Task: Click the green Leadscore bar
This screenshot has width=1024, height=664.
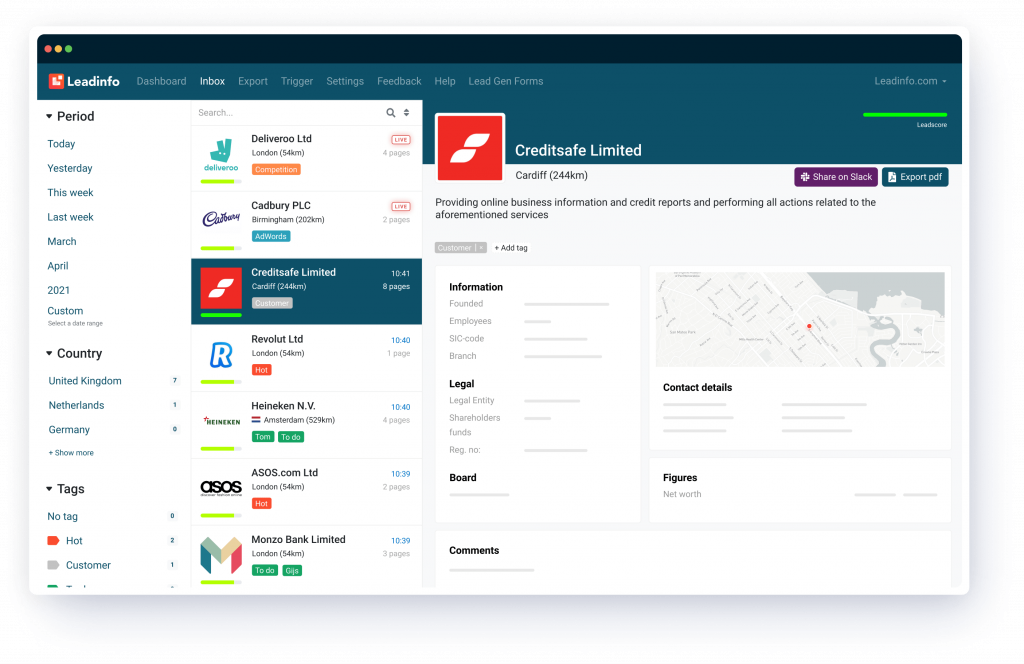Action: pyautogui.click(x=904, y=115)
